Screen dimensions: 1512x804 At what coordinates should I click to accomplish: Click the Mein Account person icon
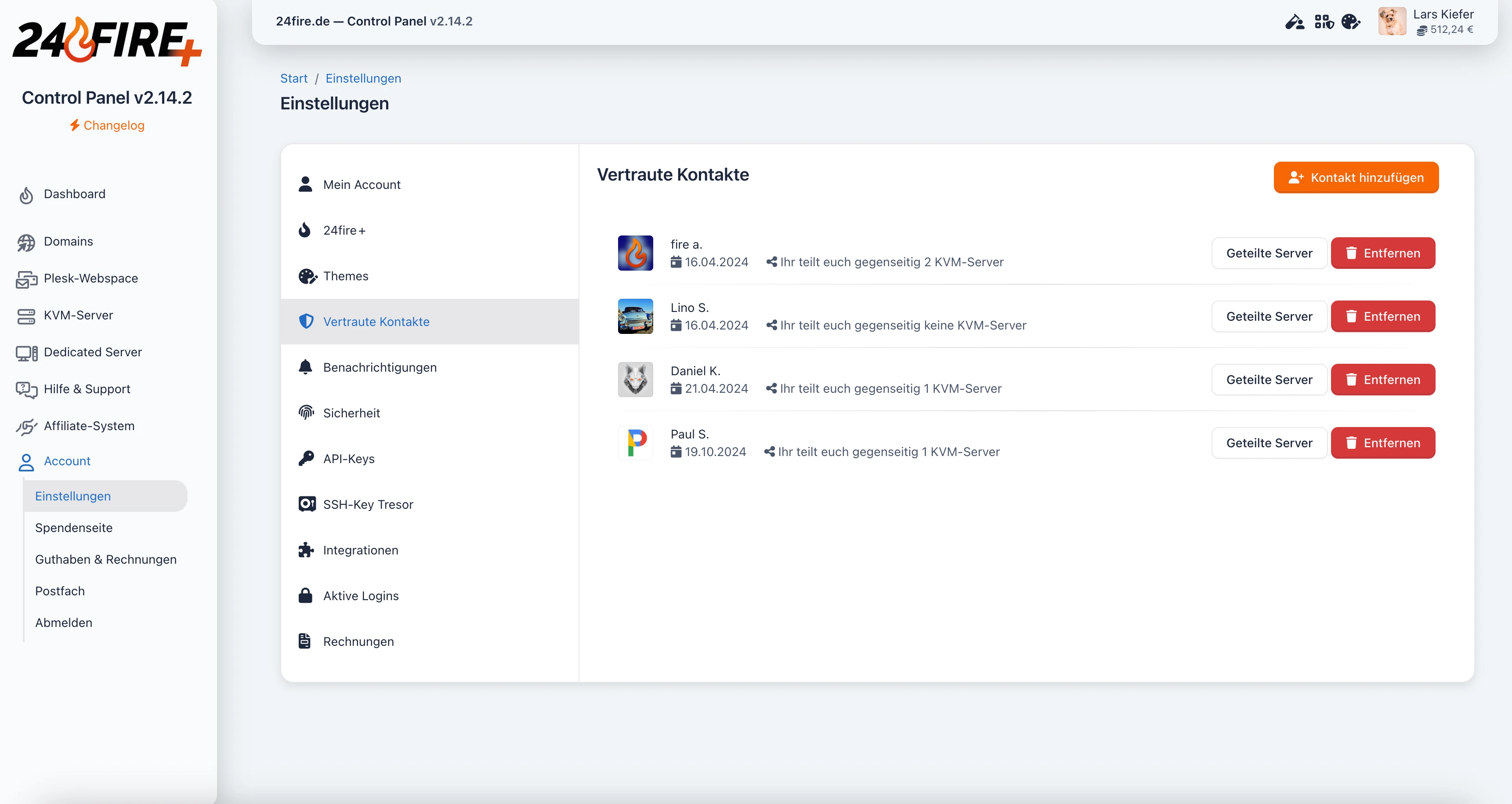pyautogui.click(x=305, y=184)
